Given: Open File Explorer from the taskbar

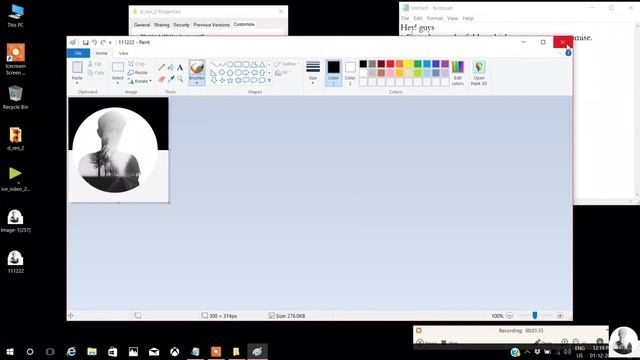Looking at the screenshot, I should pyautogui.click(x=92, y=351).
